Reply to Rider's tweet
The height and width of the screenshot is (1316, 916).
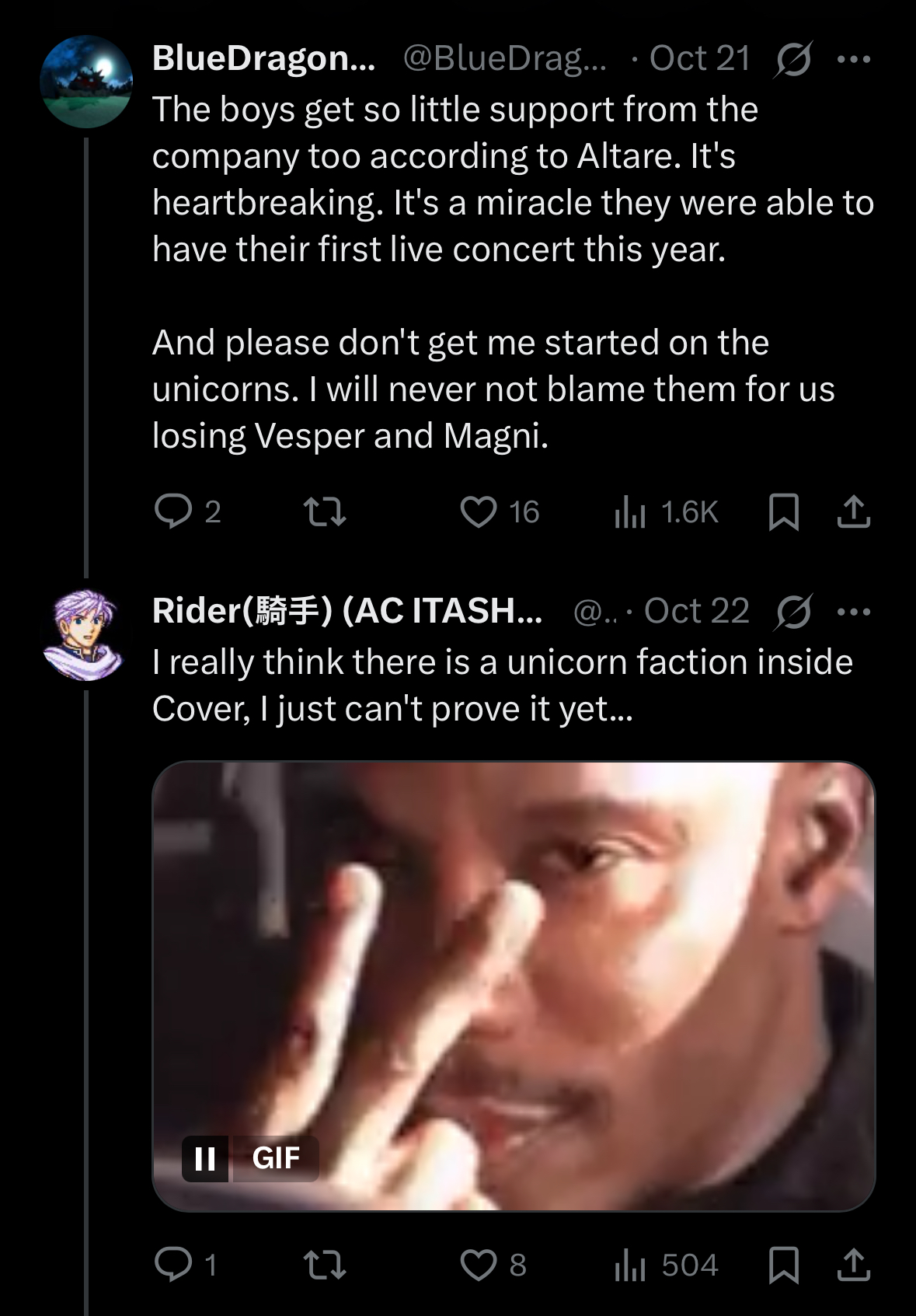click(x=173, y=1265)
